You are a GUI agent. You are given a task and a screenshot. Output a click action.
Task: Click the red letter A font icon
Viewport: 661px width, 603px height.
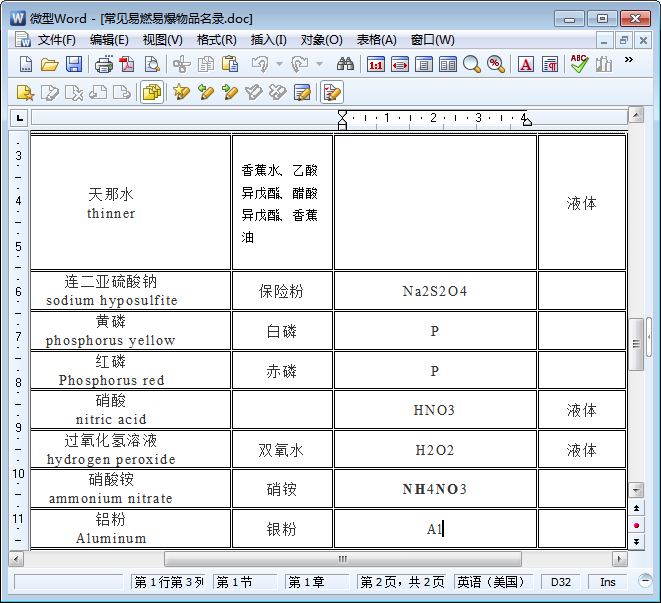[x=526, y=64]
